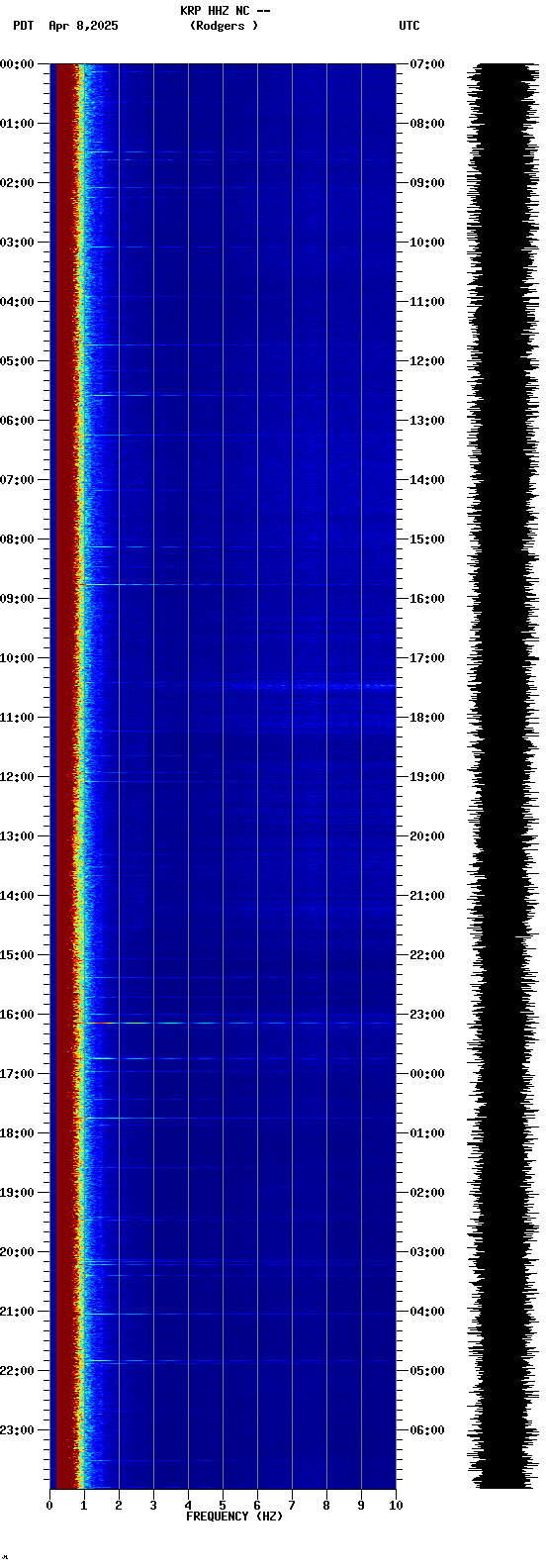Click the 22:00 UTC time label
This screenshot has height=1568, width=546.
(427, 955)
